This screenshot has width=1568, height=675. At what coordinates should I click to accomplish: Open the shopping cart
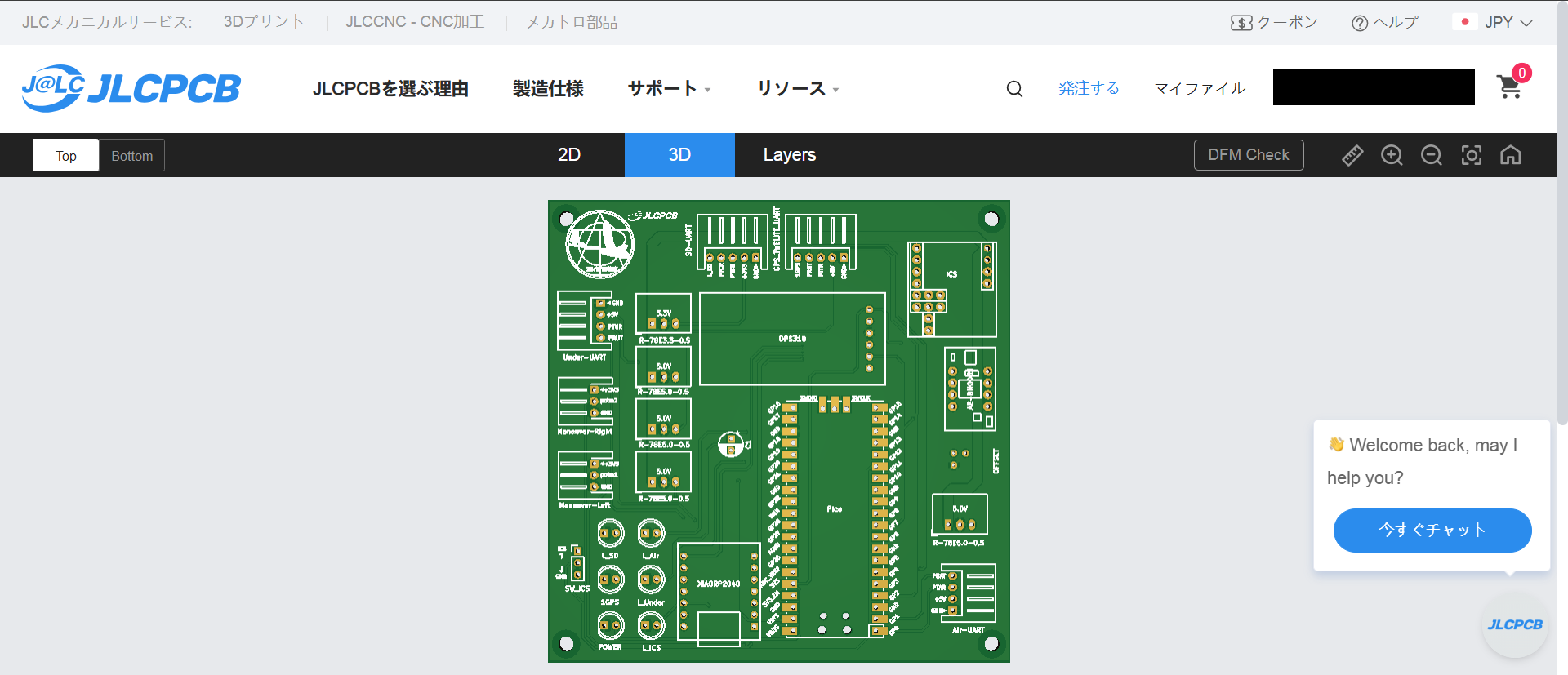coord(1509,87)
